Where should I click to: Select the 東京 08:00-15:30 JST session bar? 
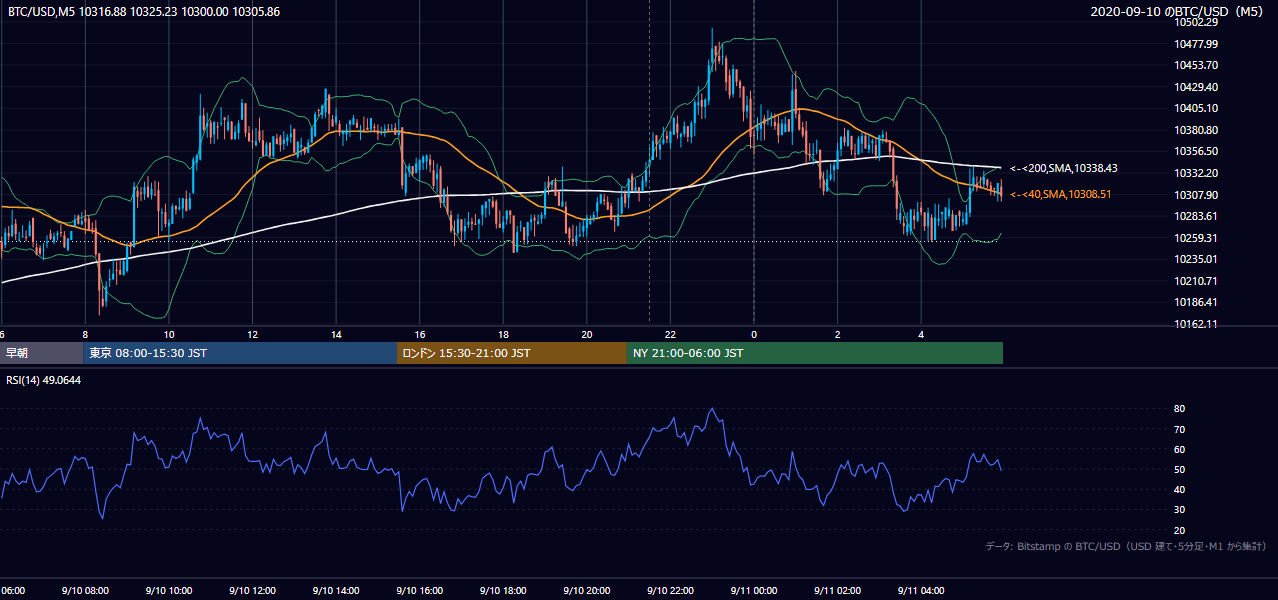pyautogui.click(x=240, y=353)
